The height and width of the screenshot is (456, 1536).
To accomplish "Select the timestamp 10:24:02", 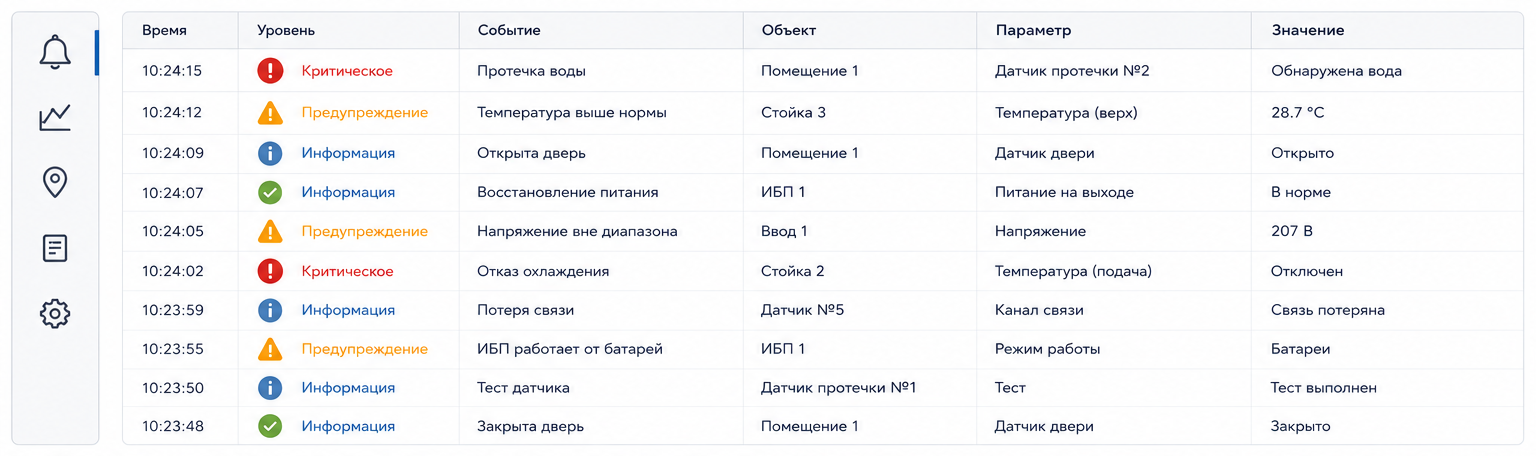I will (172, 271).
